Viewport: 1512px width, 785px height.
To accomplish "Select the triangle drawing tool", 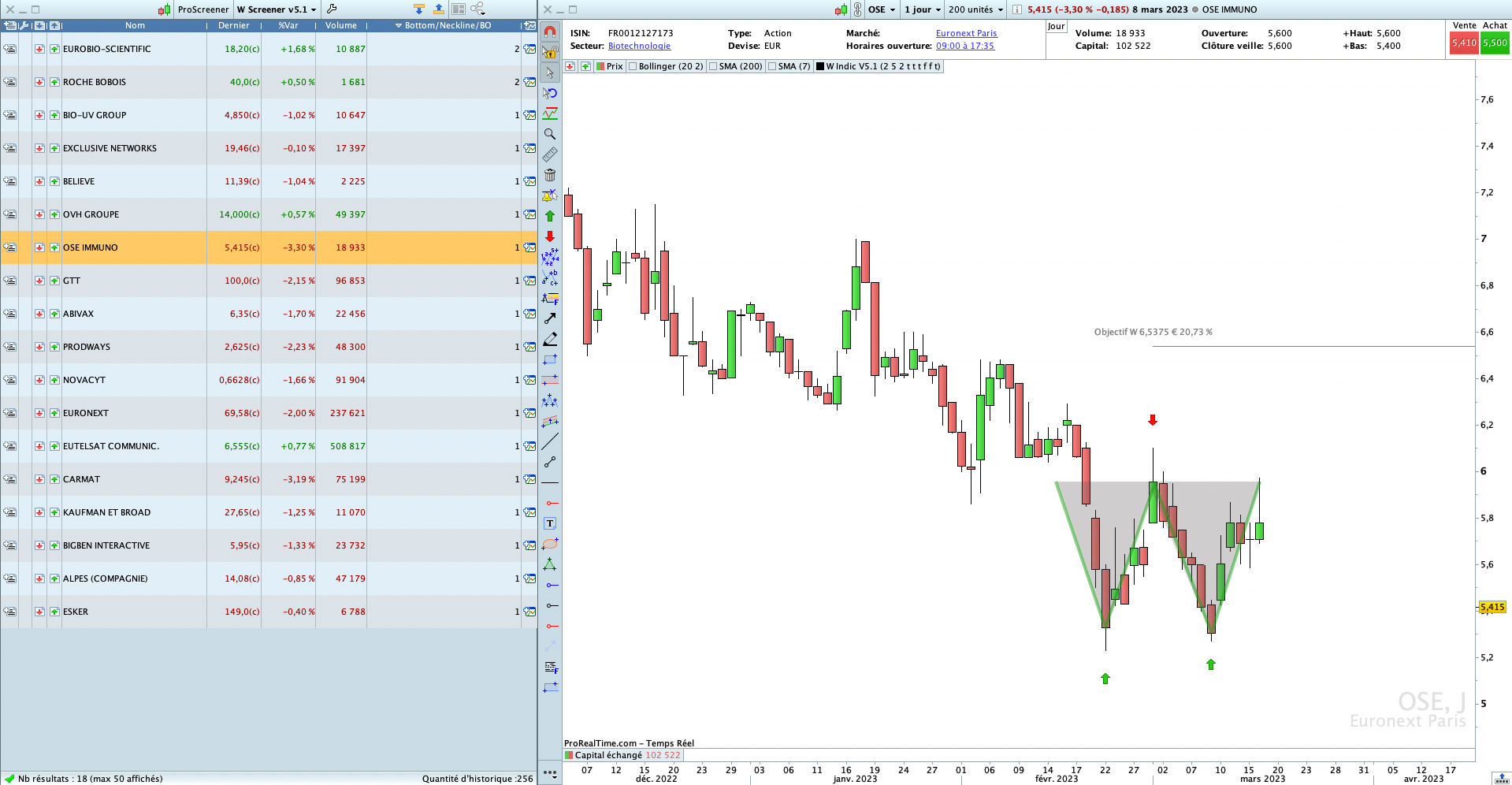I will tap(550, 564).
